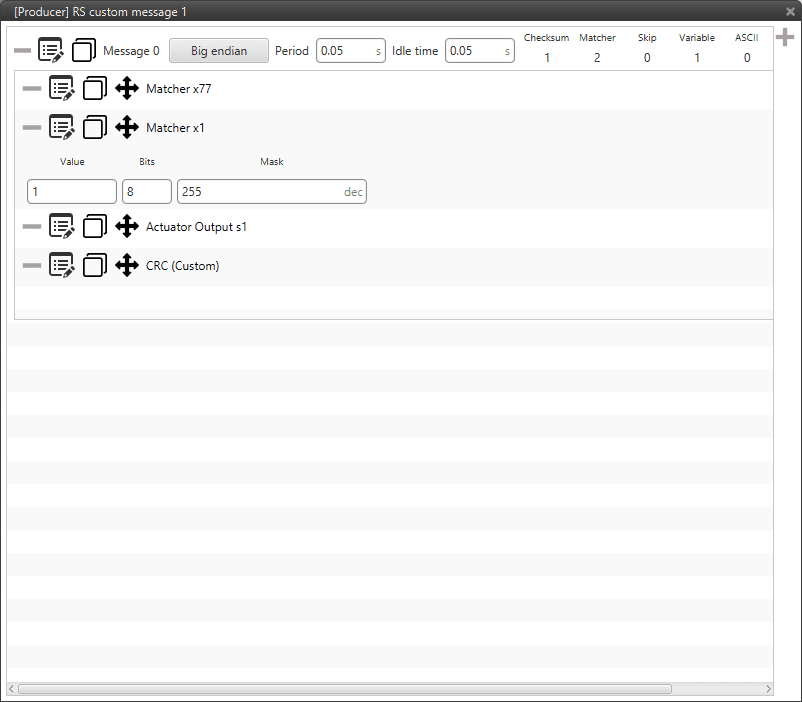Remove the Matcher x77 row
This screenshot has height=702, width=802.
pyautogui.click(x=32, y=88)
